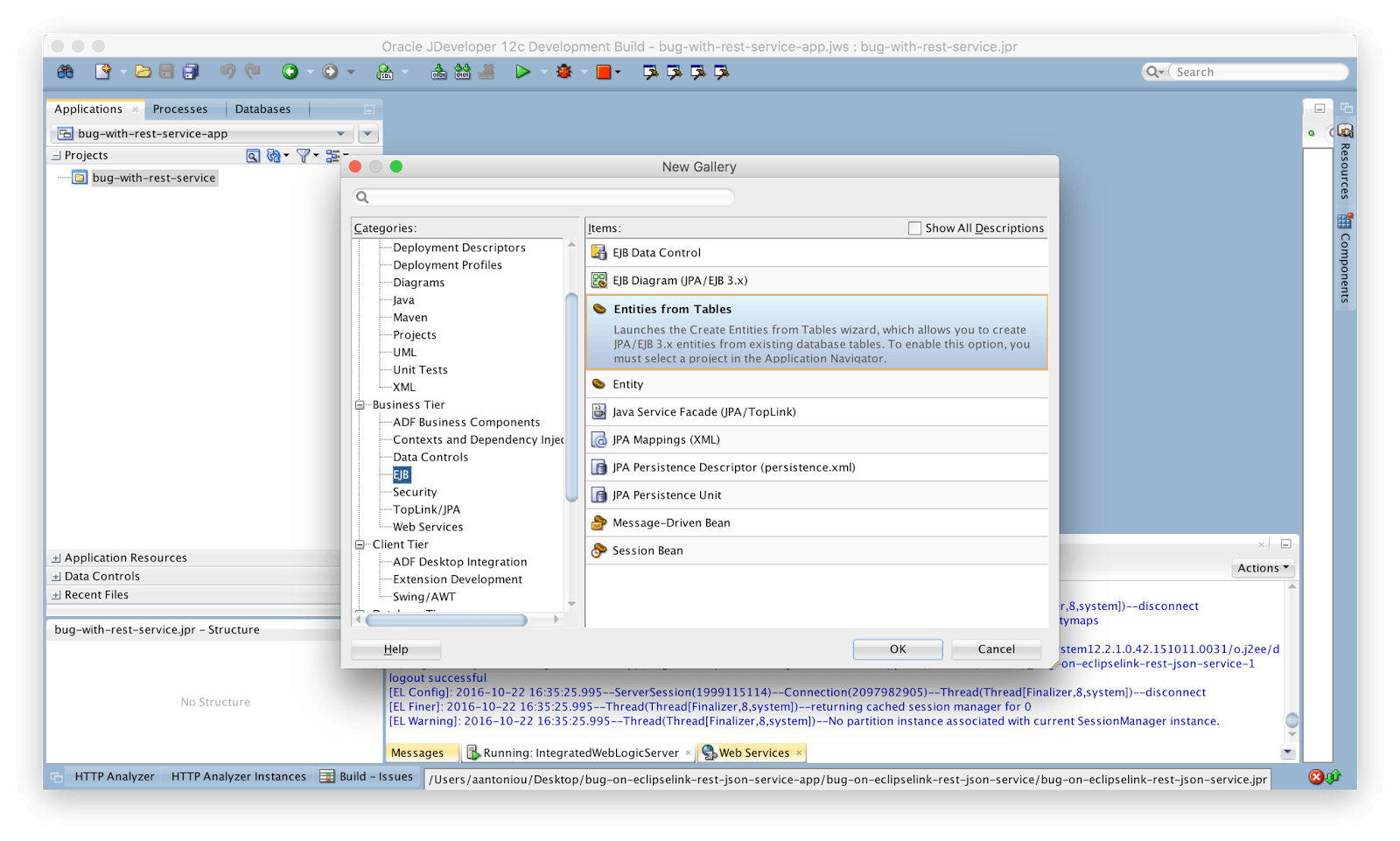
Task: Select the Session Bean item
Action: pyautogui.click(x=816, y=550)
